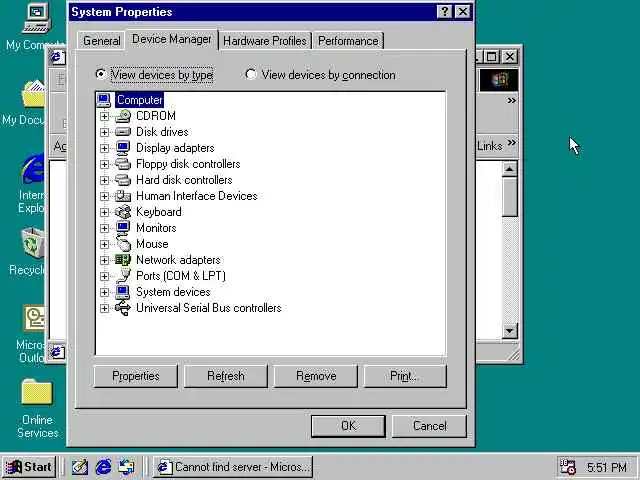Click the Remove button
The image size is (640, 480).
316,376
